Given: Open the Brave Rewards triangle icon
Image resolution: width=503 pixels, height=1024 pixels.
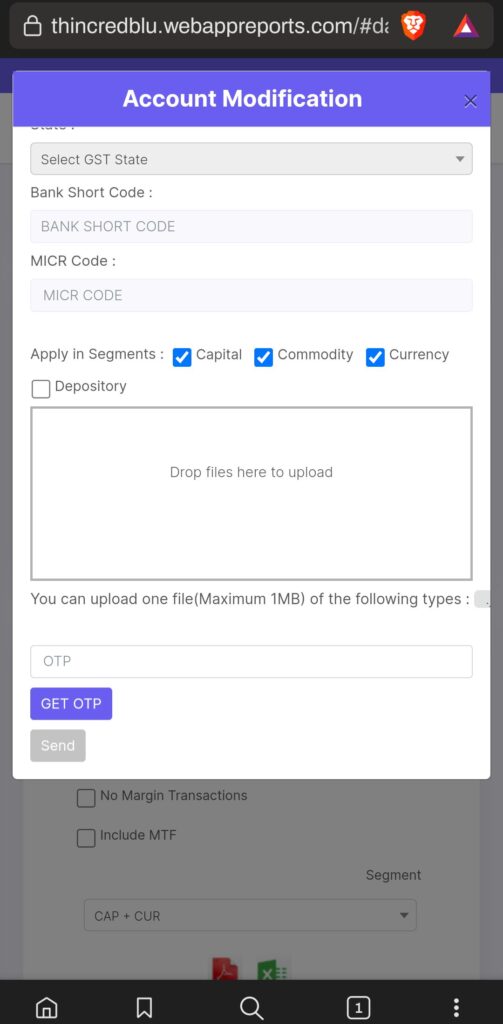Looking at the screenshot, I should 466,26.
